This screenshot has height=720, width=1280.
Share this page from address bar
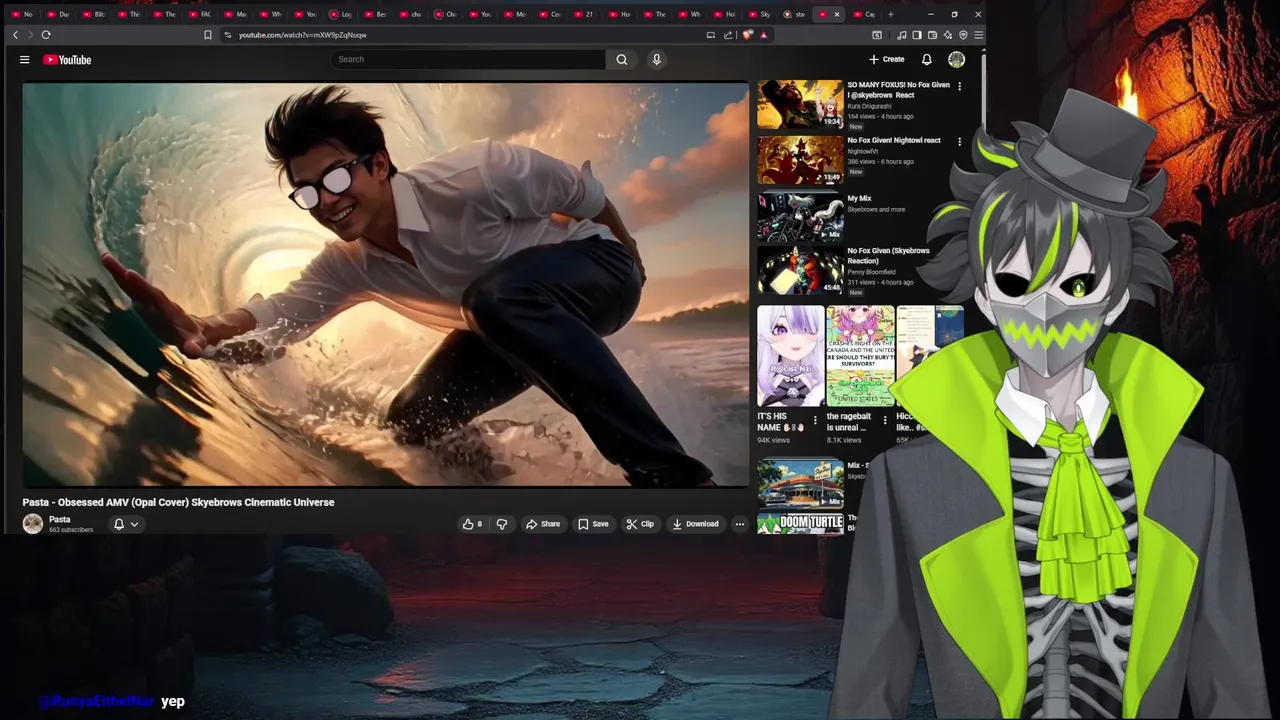coord(728,35)
